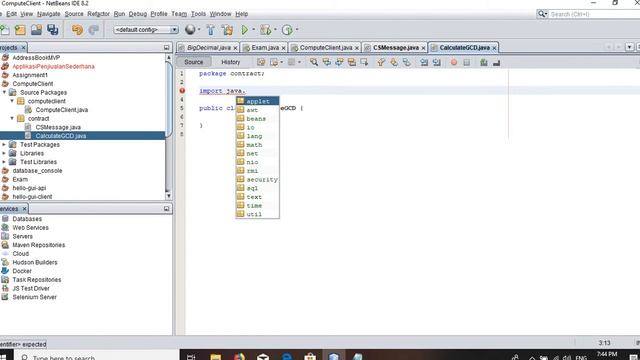This screenshot has width=640, height=360.
Task: Click the Toggle Bookmark icon
Action: (x=407, y=62)
